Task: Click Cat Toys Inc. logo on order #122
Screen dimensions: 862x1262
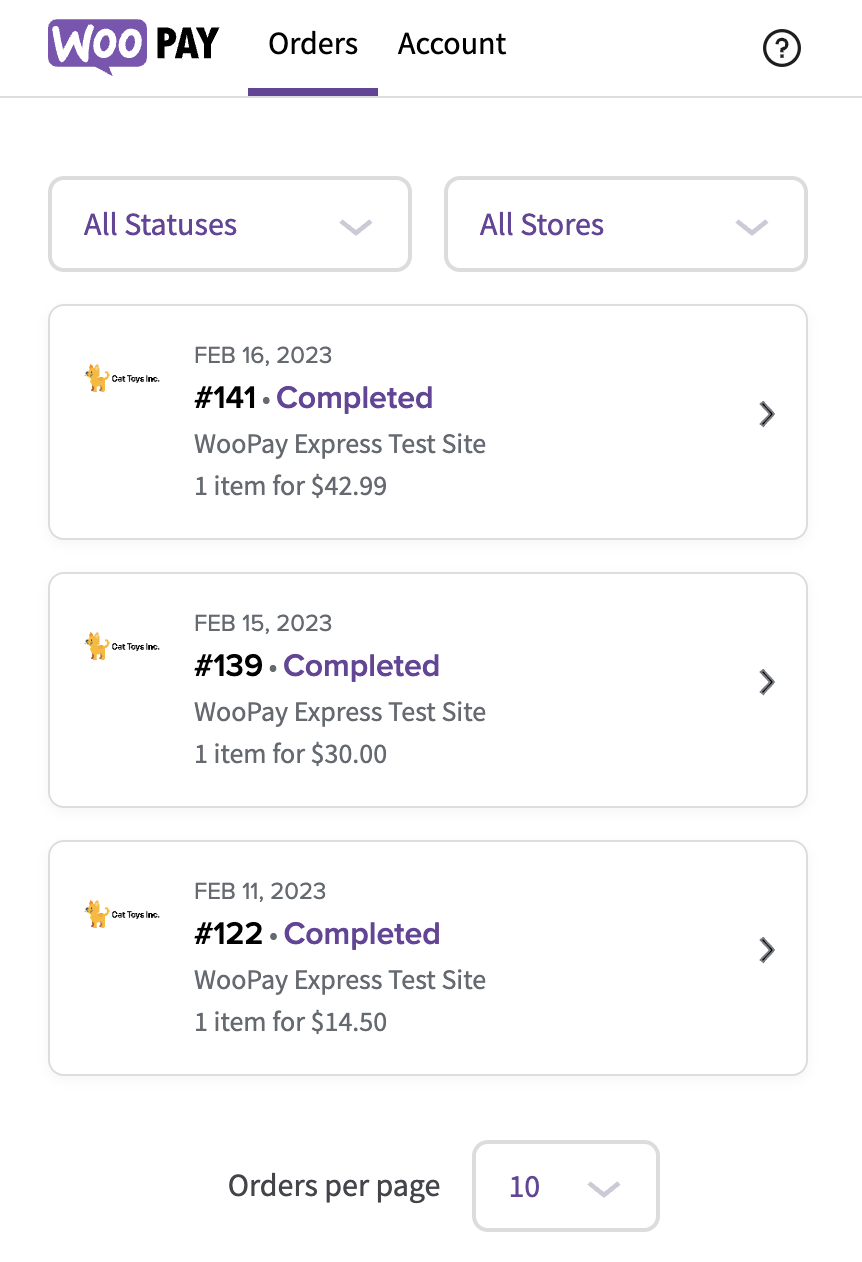Action: (122, 914)
